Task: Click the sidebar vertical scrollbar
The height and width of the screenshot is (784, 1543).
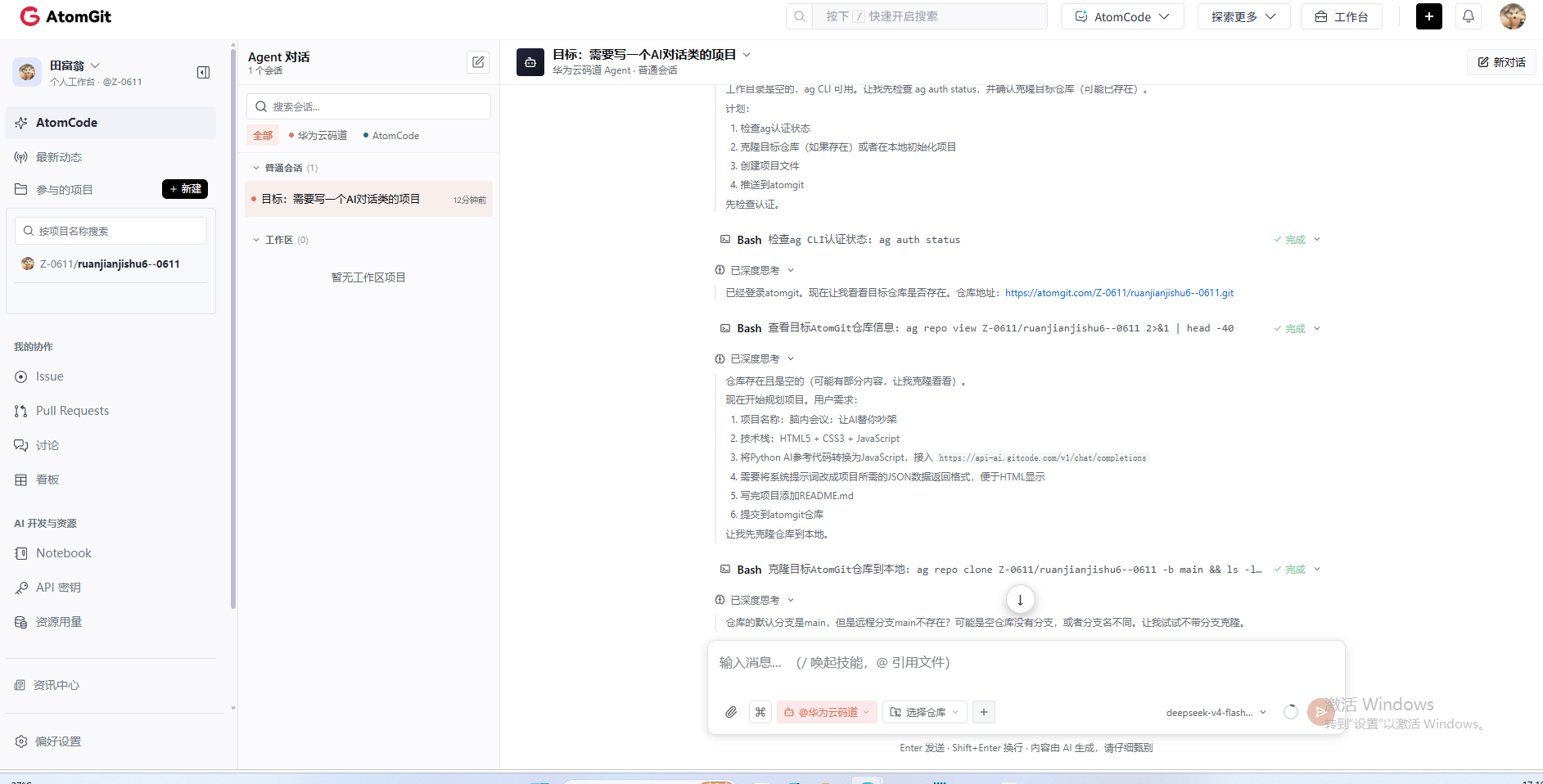Action: (x=233, y=327)
